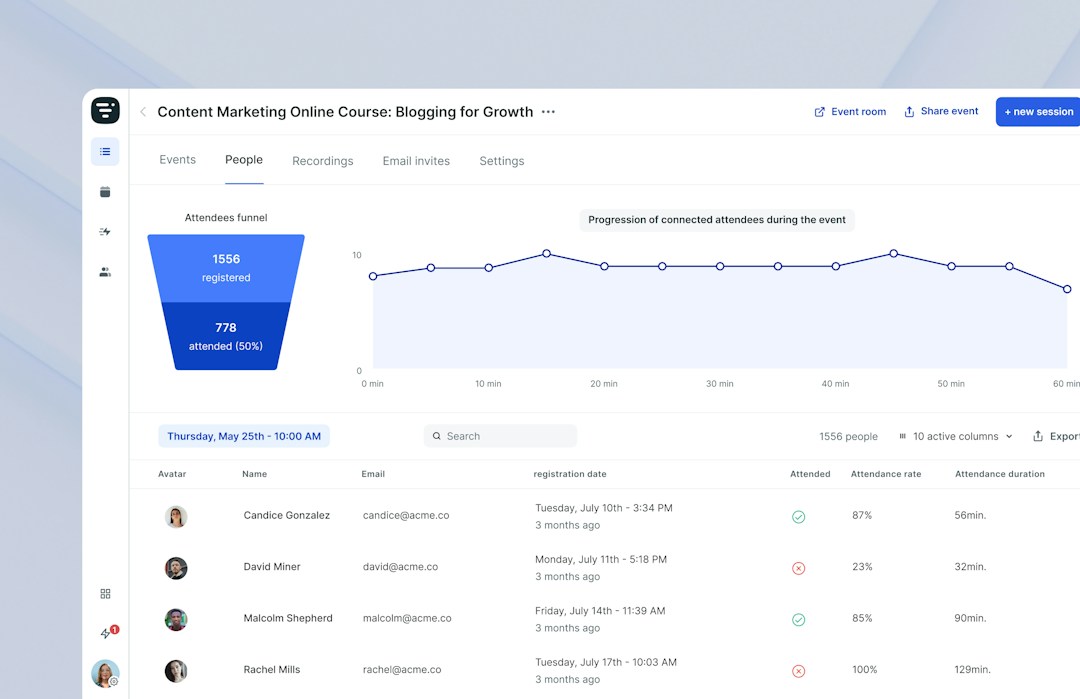Click the Thursday, May 25th session date chip
Screen dimensions: 1080x699
tap(244, 436)
